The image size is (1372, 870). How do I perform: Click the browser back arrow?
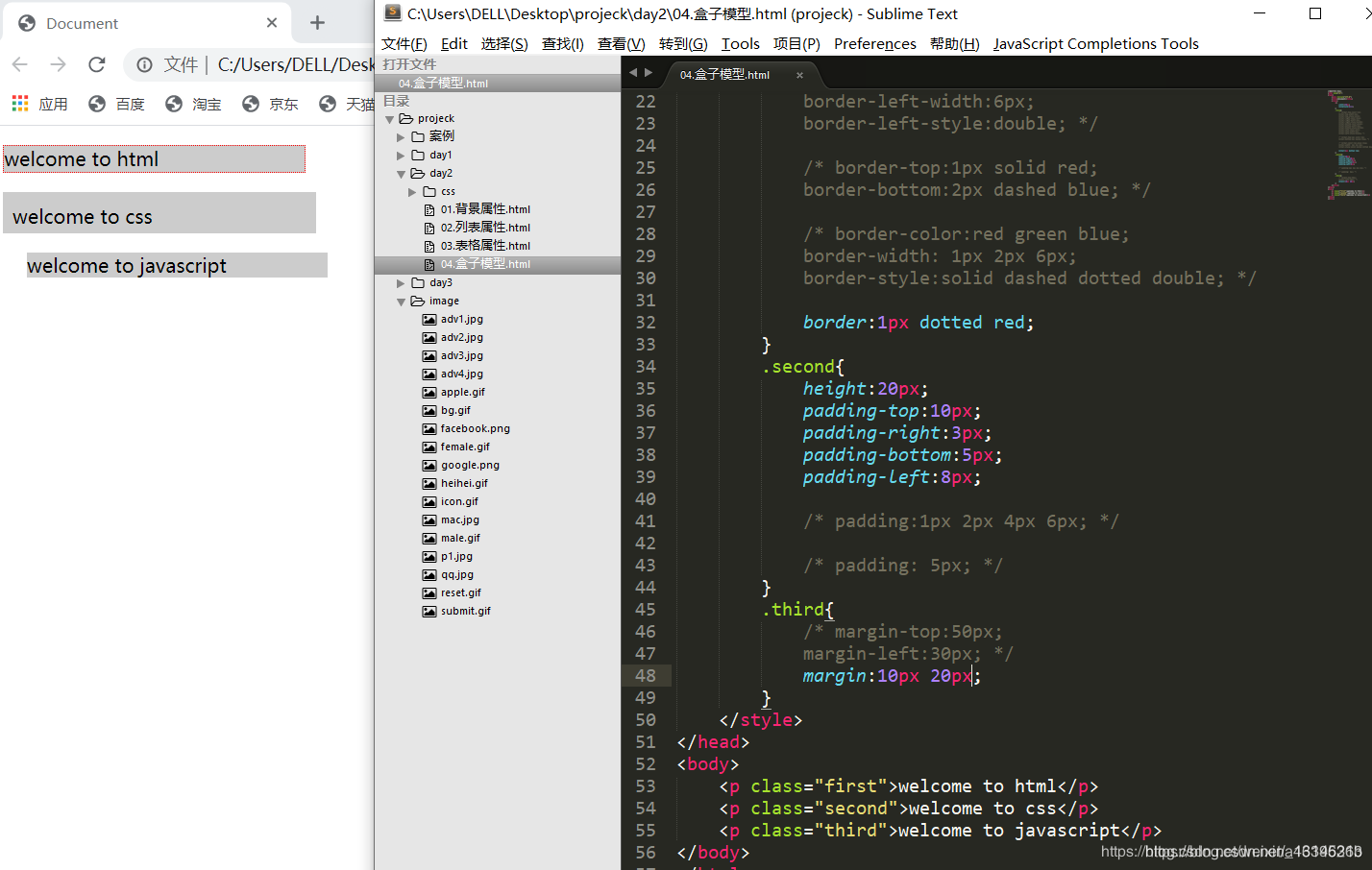click(x=20, y=64)
